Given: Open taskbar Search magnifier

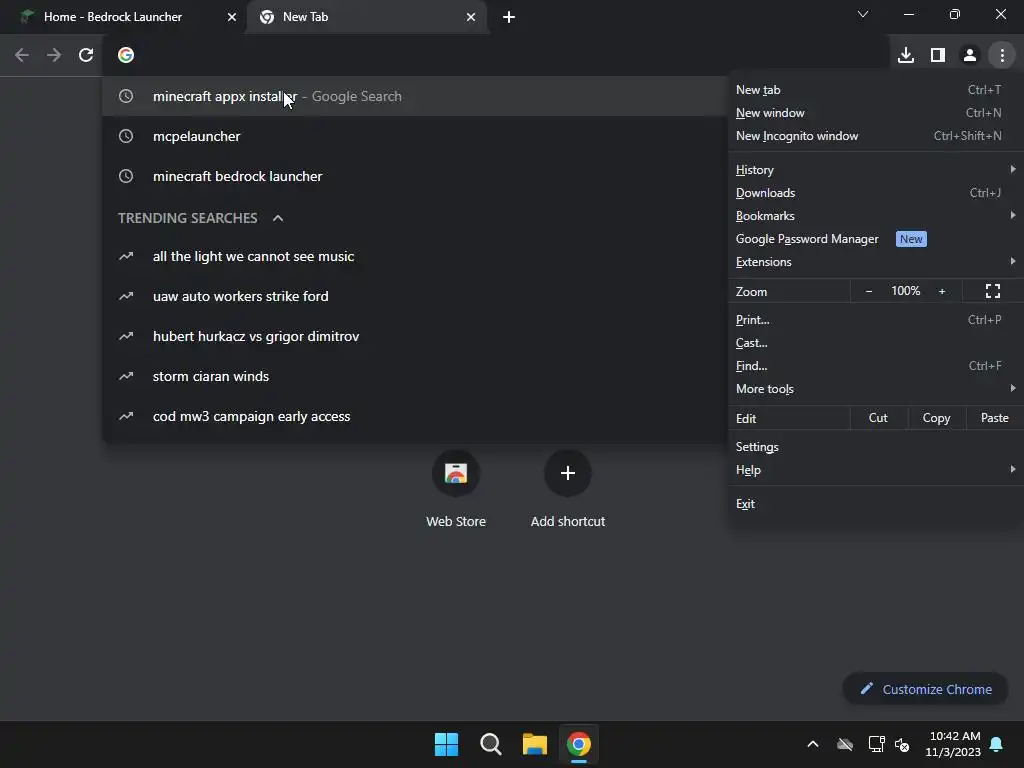Looking at the screenshot, I should pos(490,744).
